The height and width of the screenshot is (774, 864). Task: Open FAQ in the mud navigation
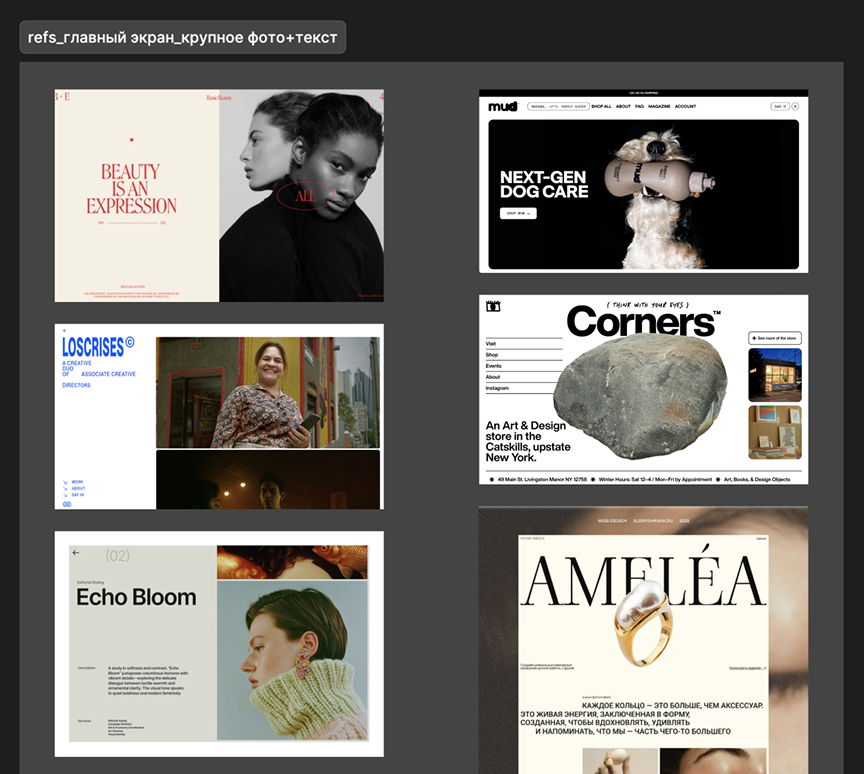point(639,106)
